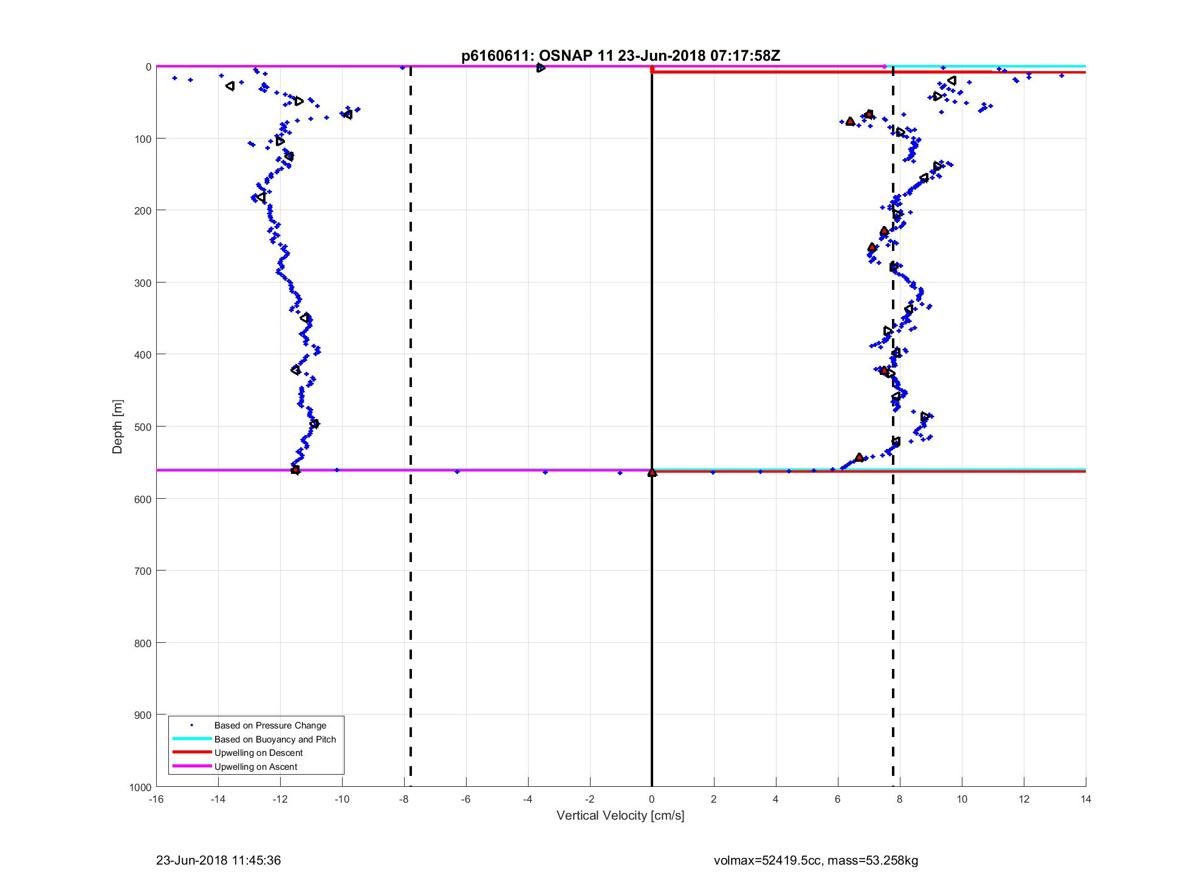
Task: Click velocity tick label -4
Action: tap(528, 799)
